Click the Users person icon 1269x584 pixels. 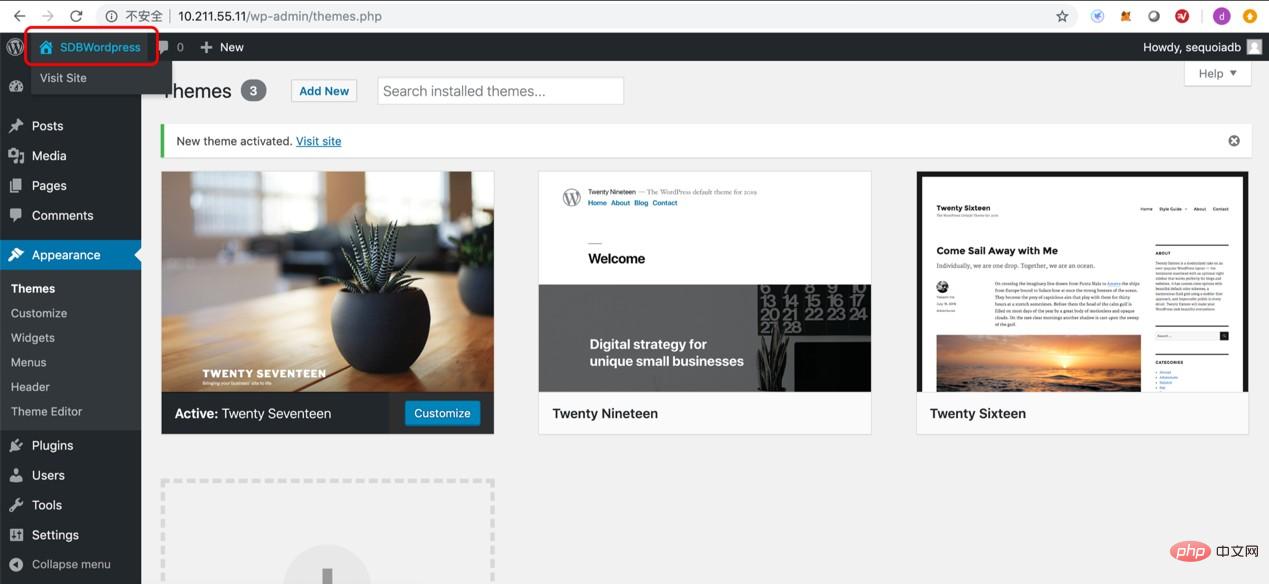click(15, 475)
